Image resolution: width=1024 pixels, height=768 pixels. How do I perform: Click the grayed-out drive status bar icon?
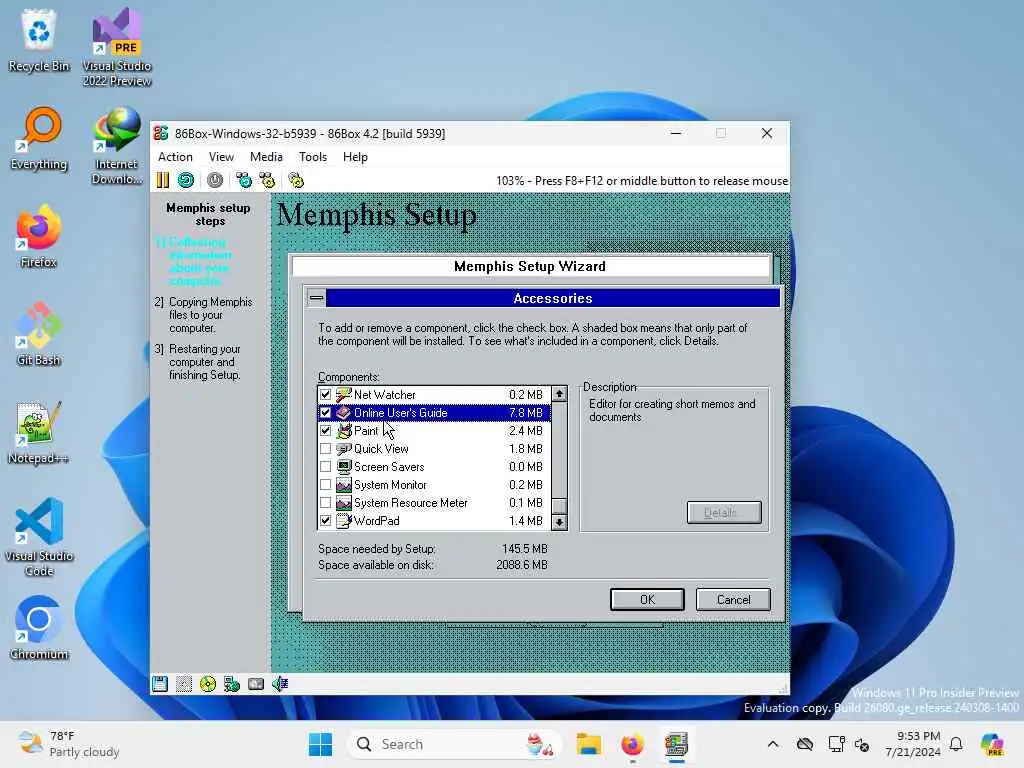(184, 684)
